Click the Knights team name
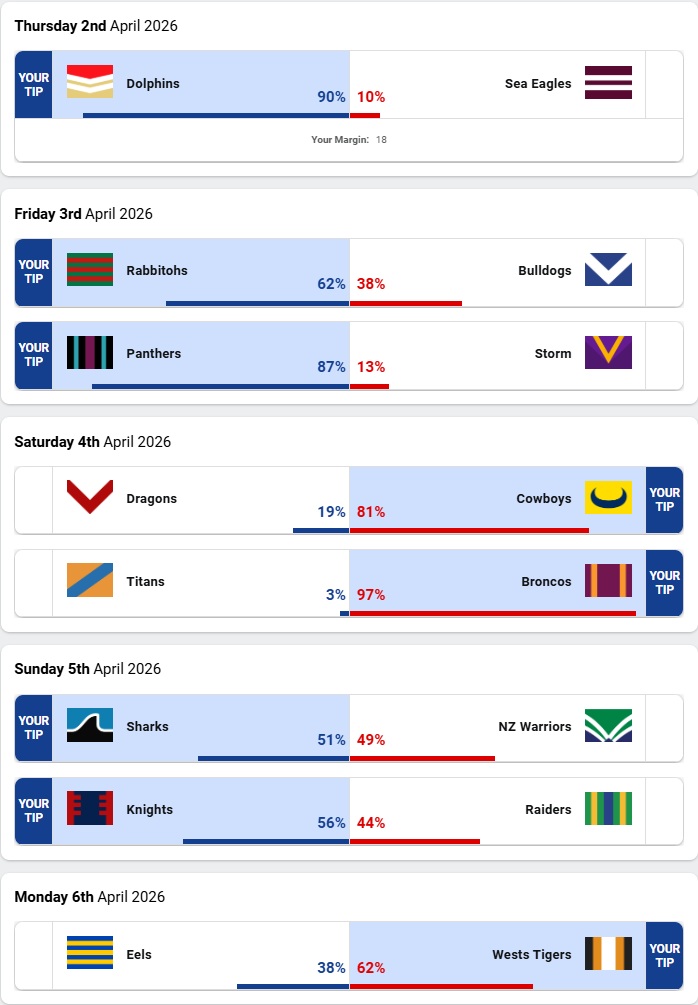Viewport: 698px width, 1005px height. [x=150, y=809]
